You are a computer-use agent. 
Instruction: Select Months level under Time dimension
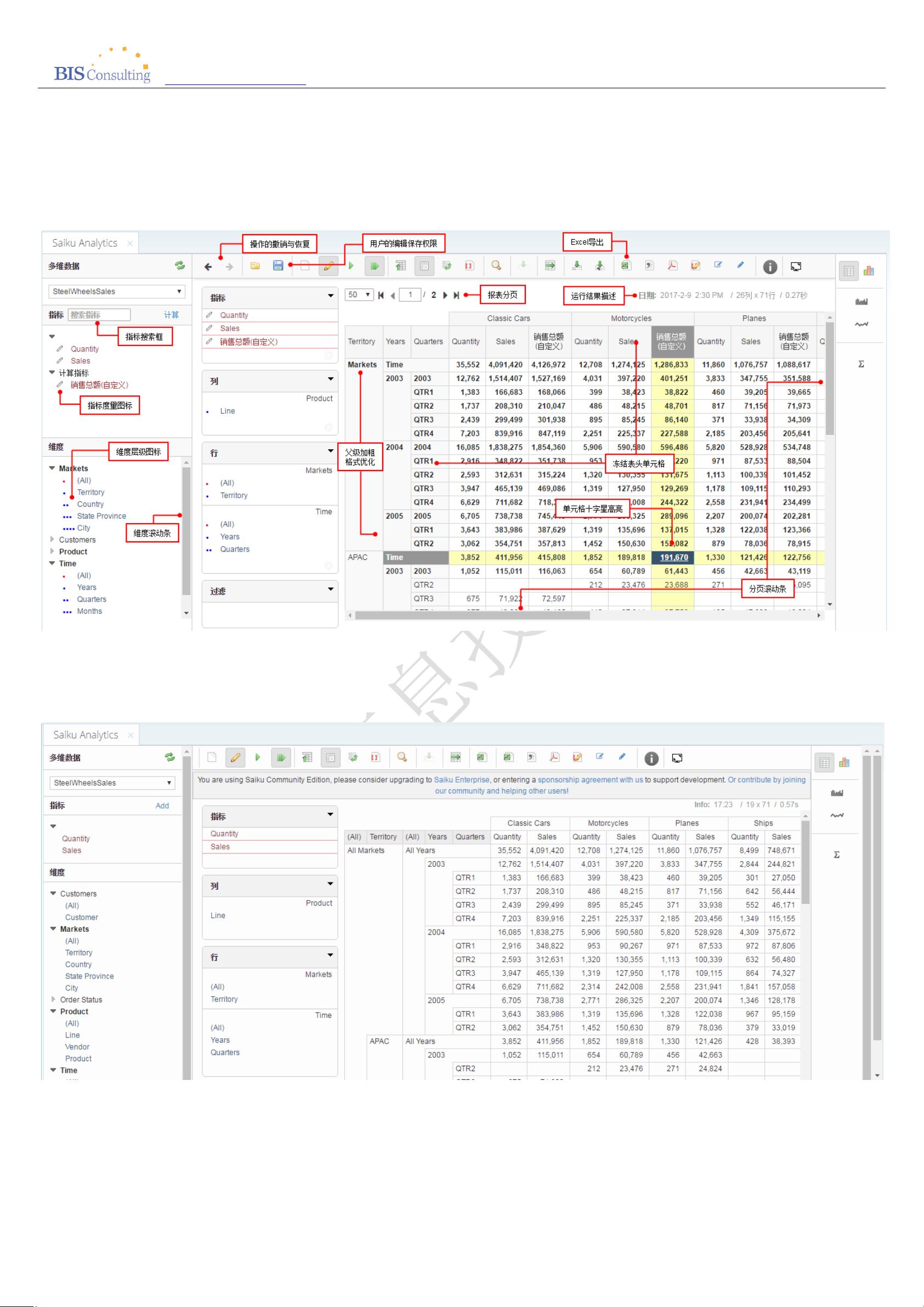coord(89,611)
